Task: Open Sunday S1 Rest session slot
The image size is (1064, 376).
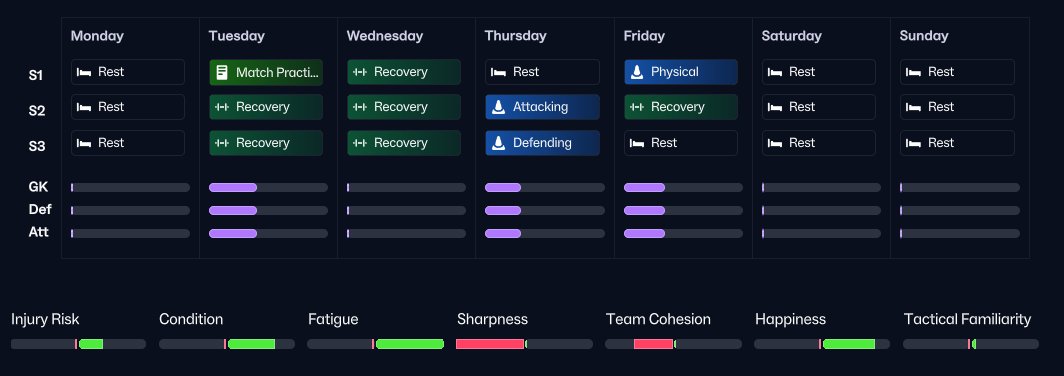Action: (x=957, y=72)
